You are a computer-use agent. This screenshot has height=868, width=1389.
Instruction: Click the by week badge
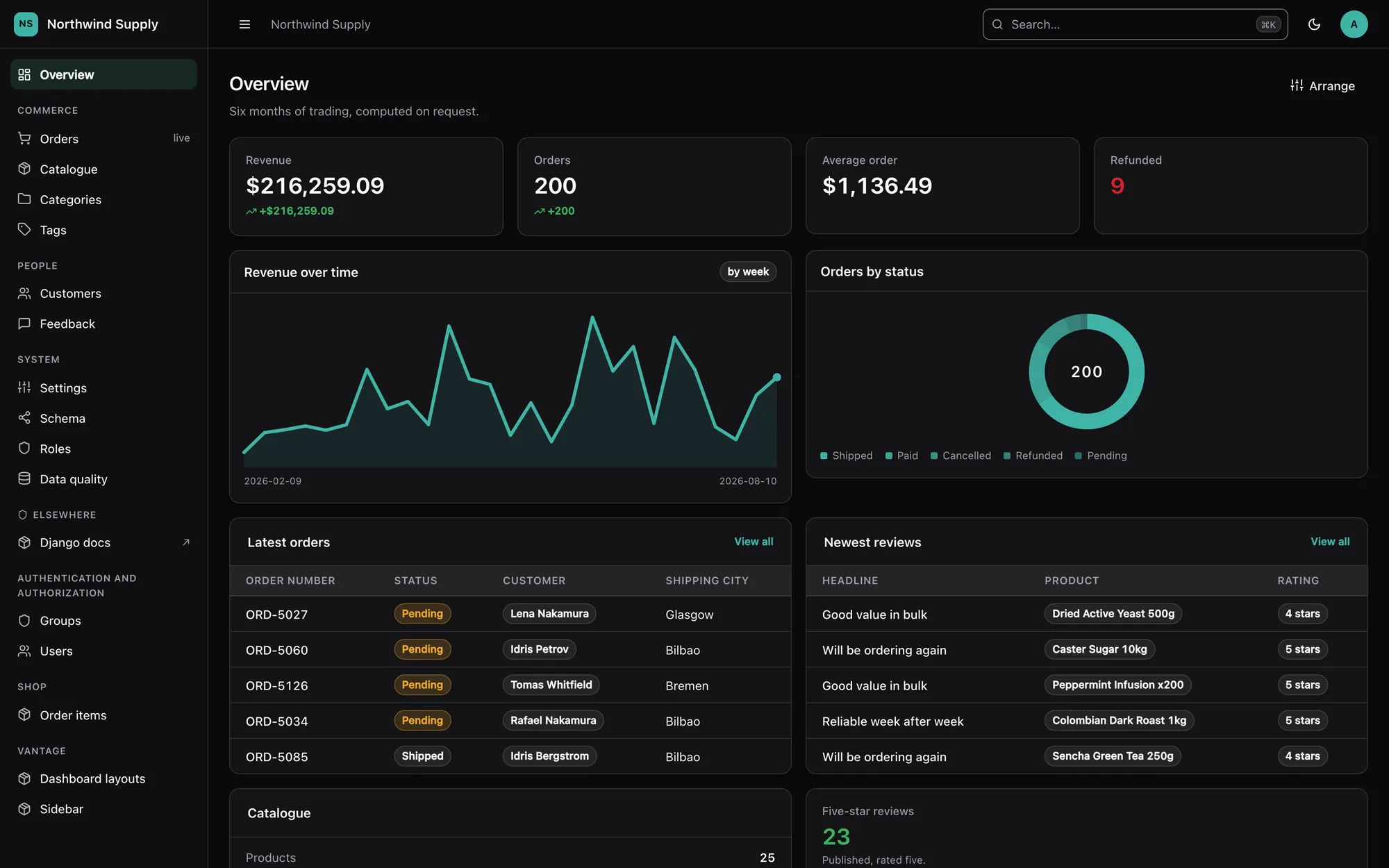pos(748,272)
